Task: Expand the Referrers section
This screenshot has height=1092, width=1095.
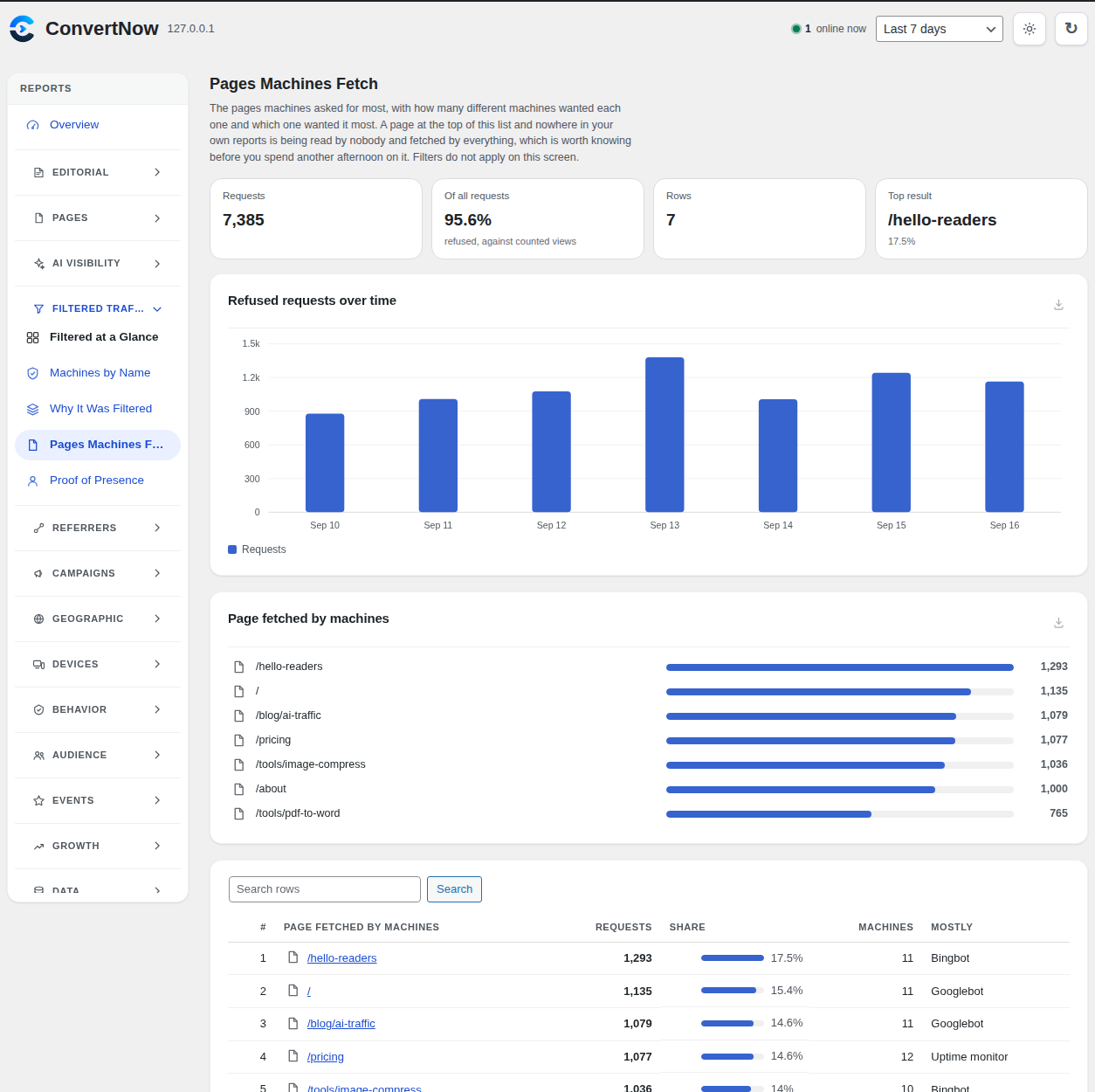Action: [x=98, y=528]
